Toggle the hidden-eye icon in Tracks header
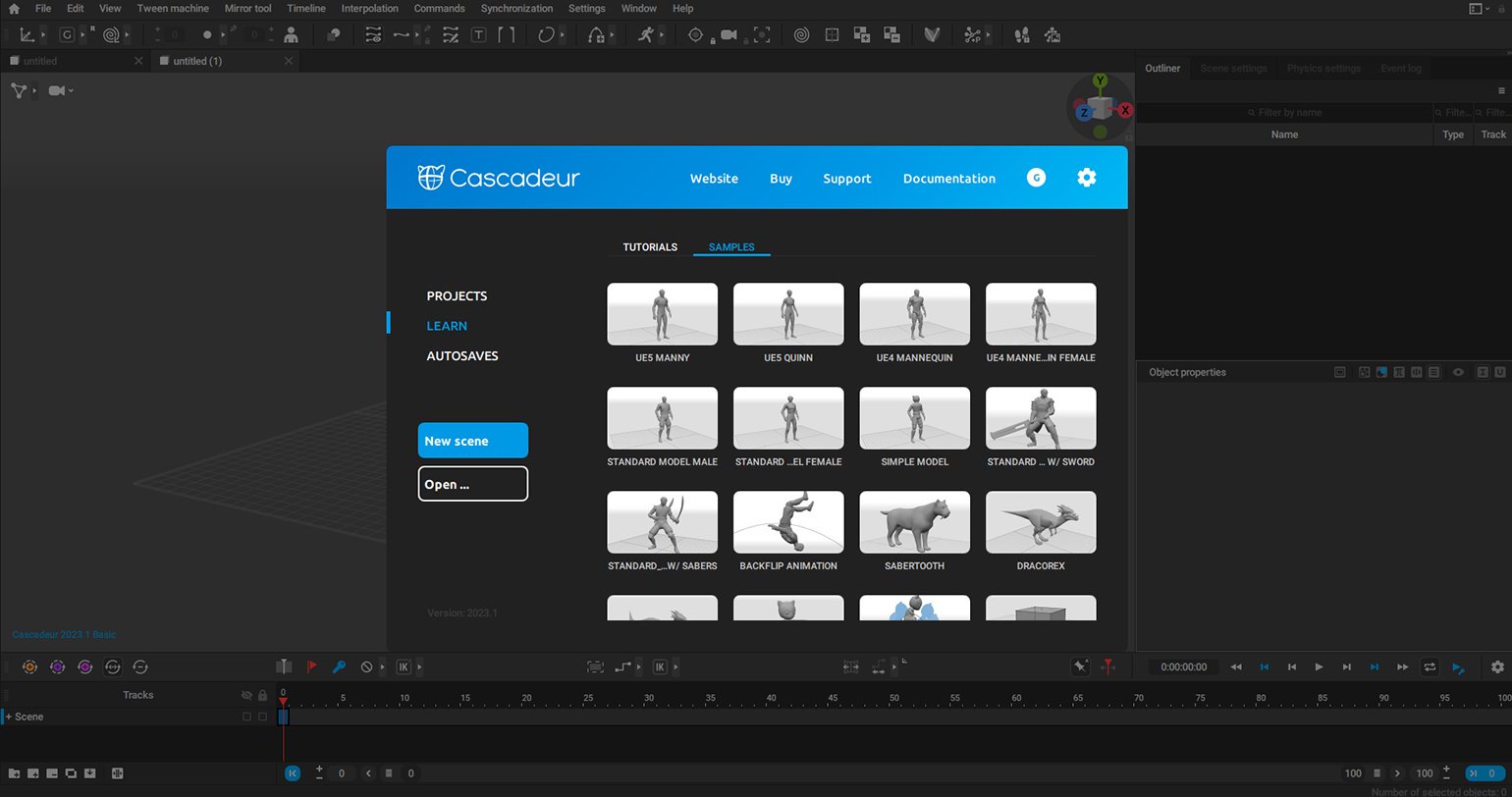The width and height of the screenshot is (1512, 797). 246,695
